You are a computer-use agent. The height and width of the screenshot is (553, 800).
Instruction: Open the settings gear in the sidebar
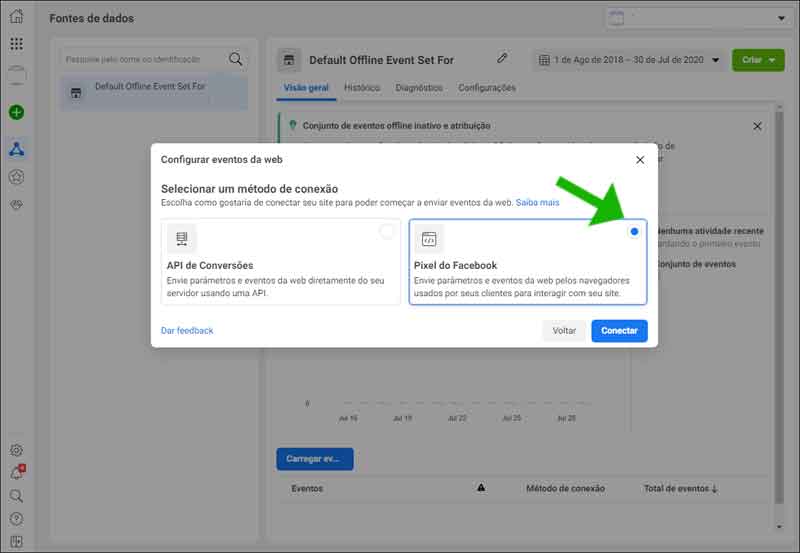point(16,450)
